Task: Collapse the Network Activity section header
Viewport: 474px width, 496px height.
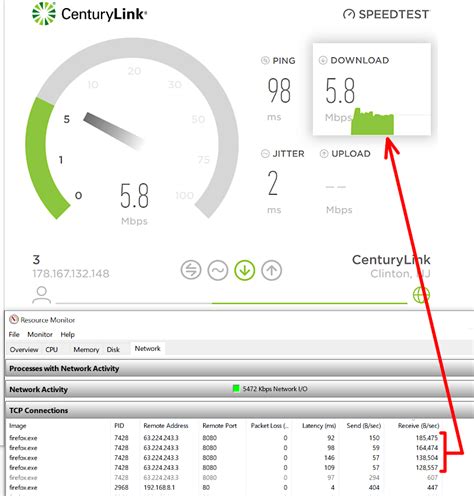Action: coord(239,389)
